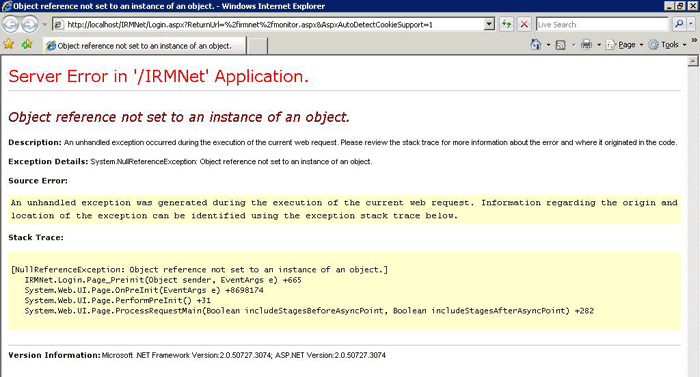Image resolution: width=700 pixels, height=377 pixels.
Task: Click the italic 'Object reference not set' heading
Action: pyautogui.click(x=179, y=117)
